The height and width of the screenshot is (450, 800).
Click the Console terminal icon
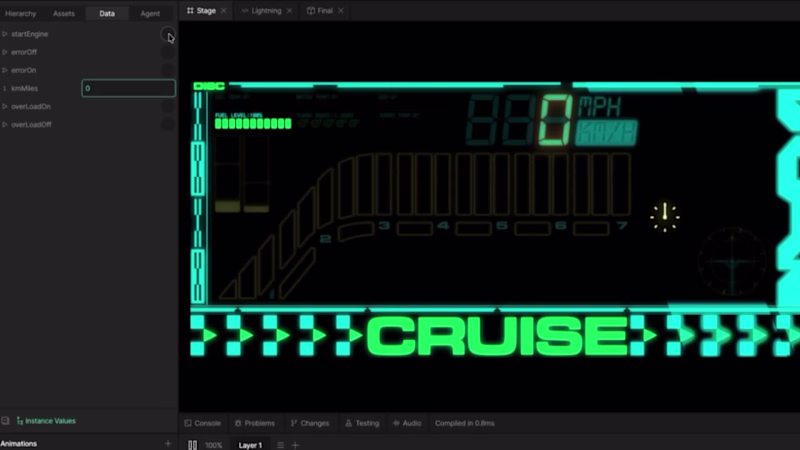[188, 423]
